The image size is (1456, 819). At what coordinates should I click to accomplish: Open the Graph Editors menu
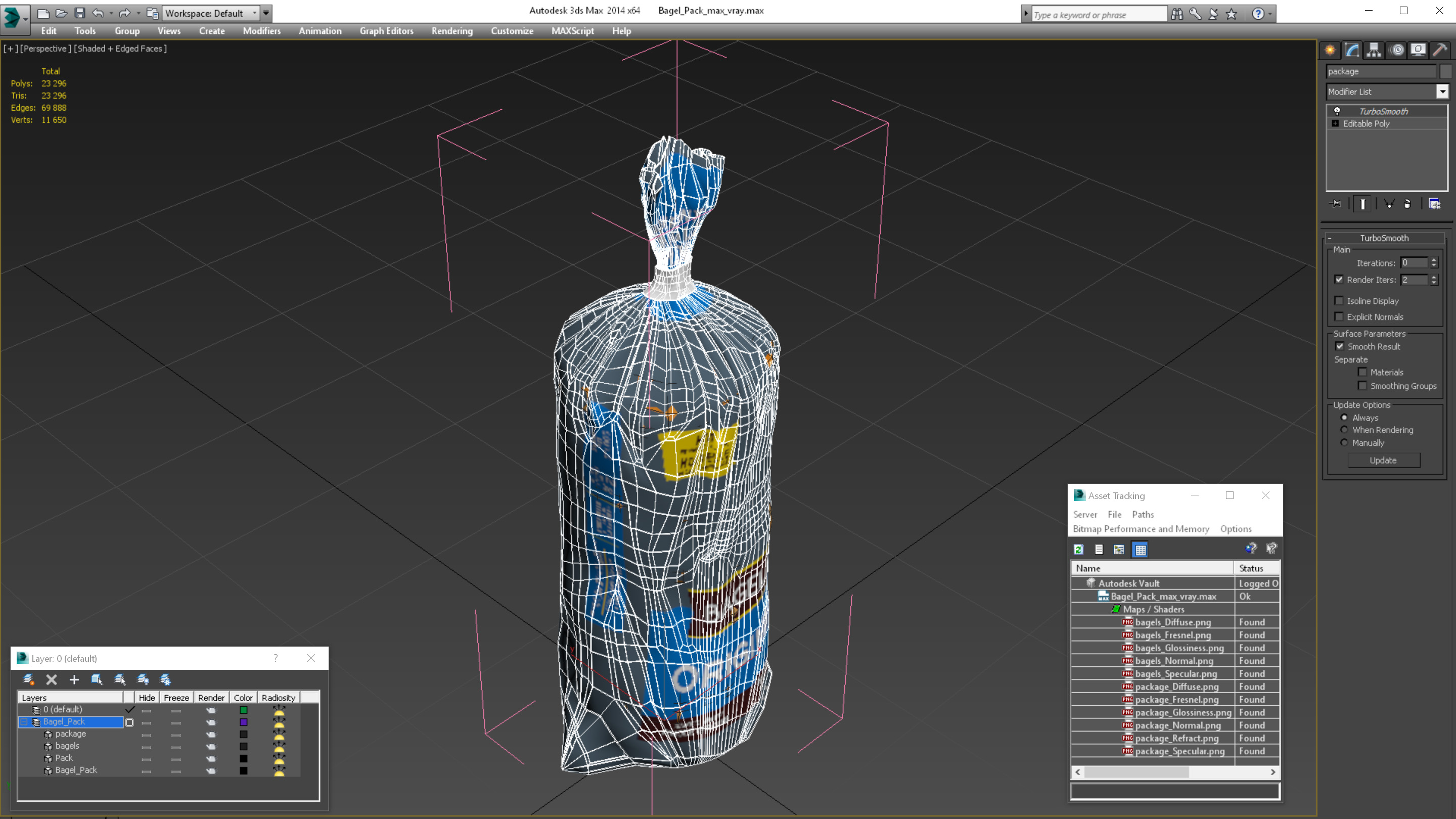[x=387, y=31]
